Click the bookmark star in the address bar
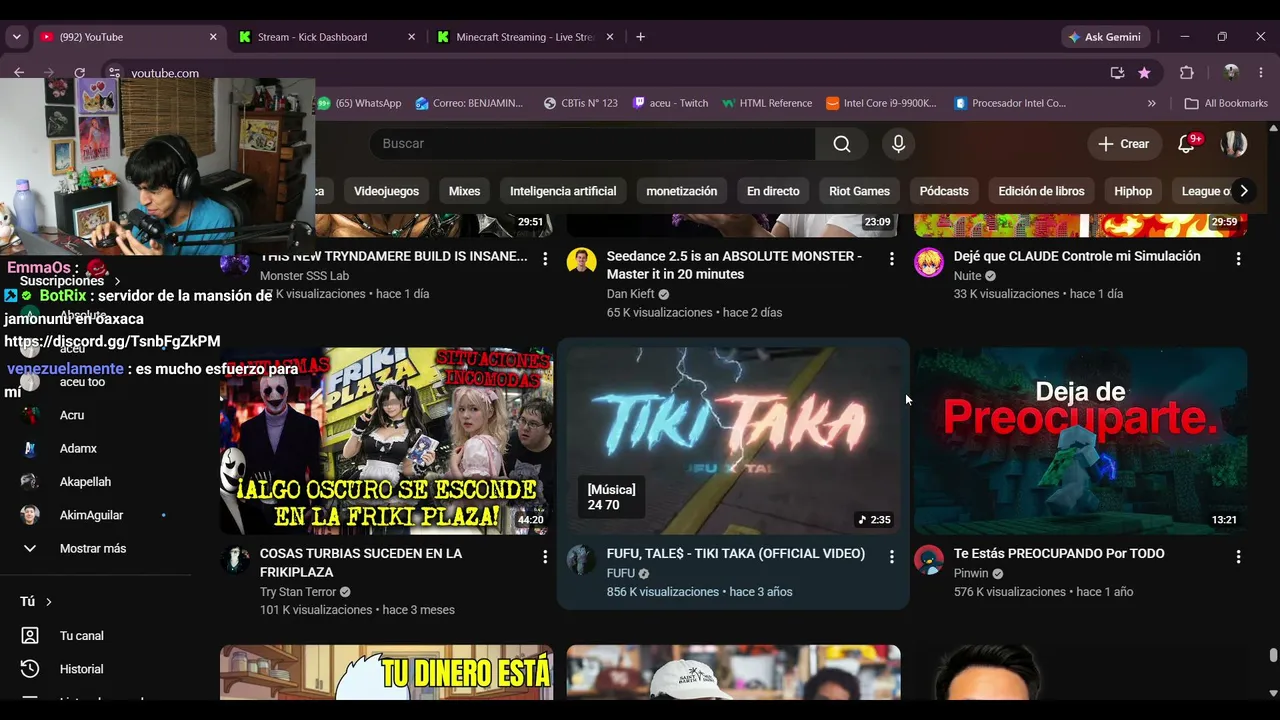Viewport: 1280px width, 720px height. pyautogui.click(x=1144, y=73)
